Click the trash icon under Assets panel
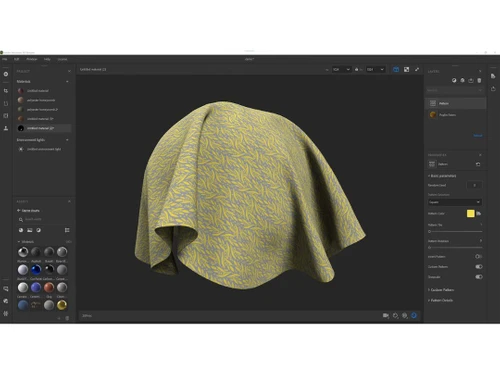 [x=67, y=318]
